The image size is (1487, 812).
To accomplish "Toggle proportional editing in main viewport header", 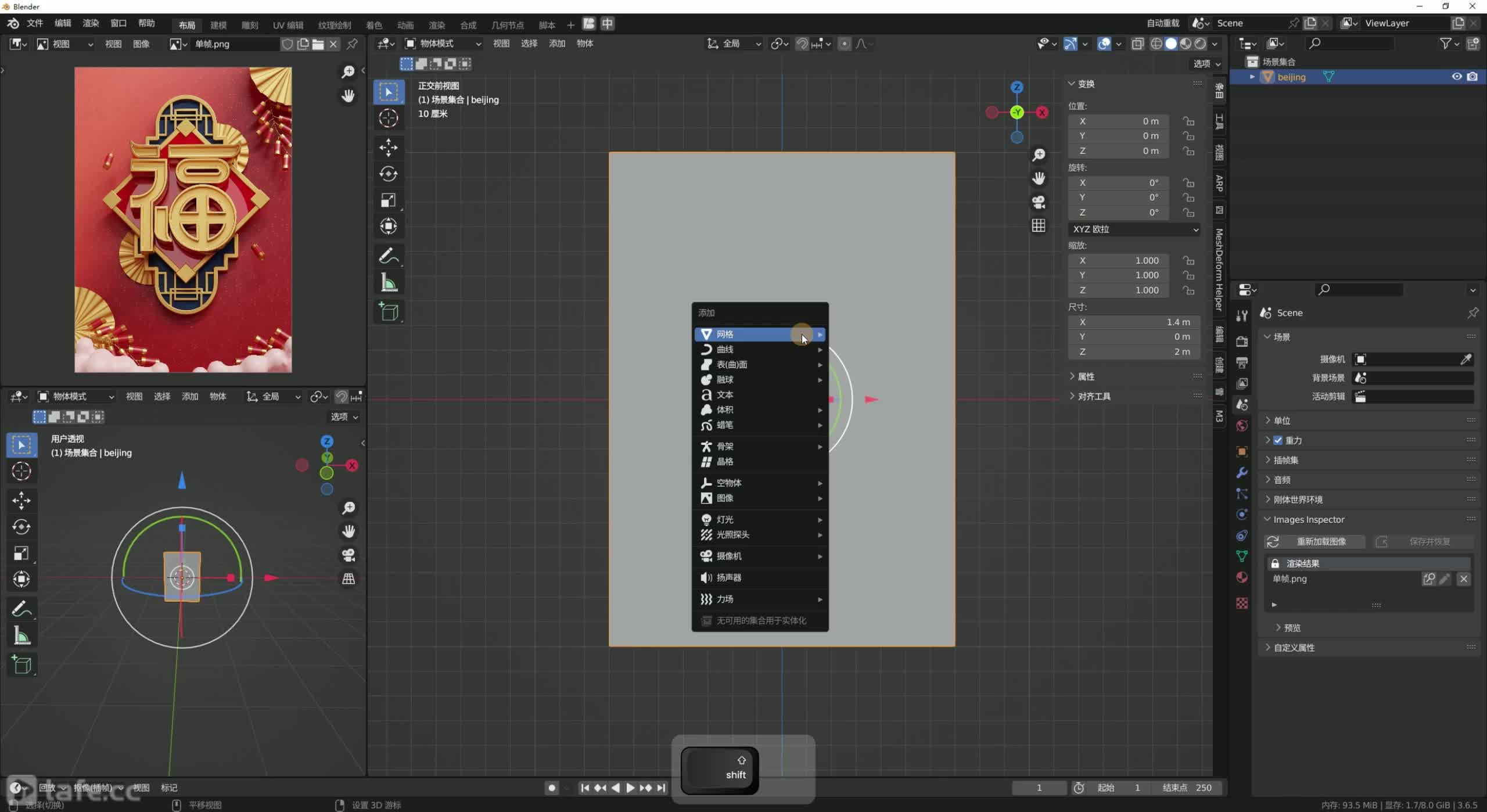I will [x=845, y=44].
